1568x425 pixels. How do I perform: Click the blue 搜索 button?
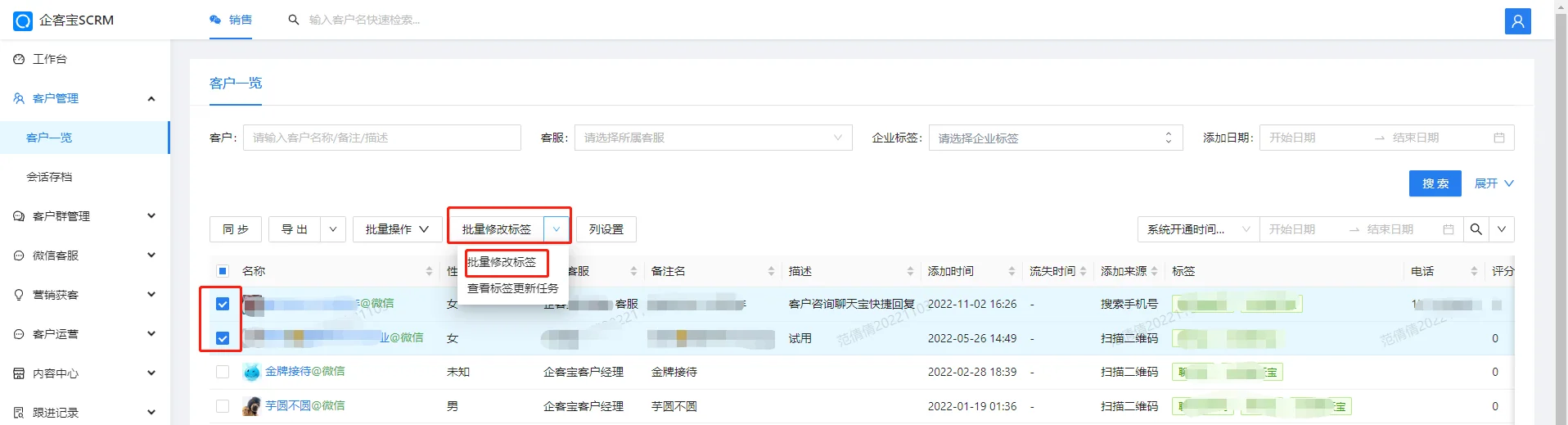click(1435, 183)
